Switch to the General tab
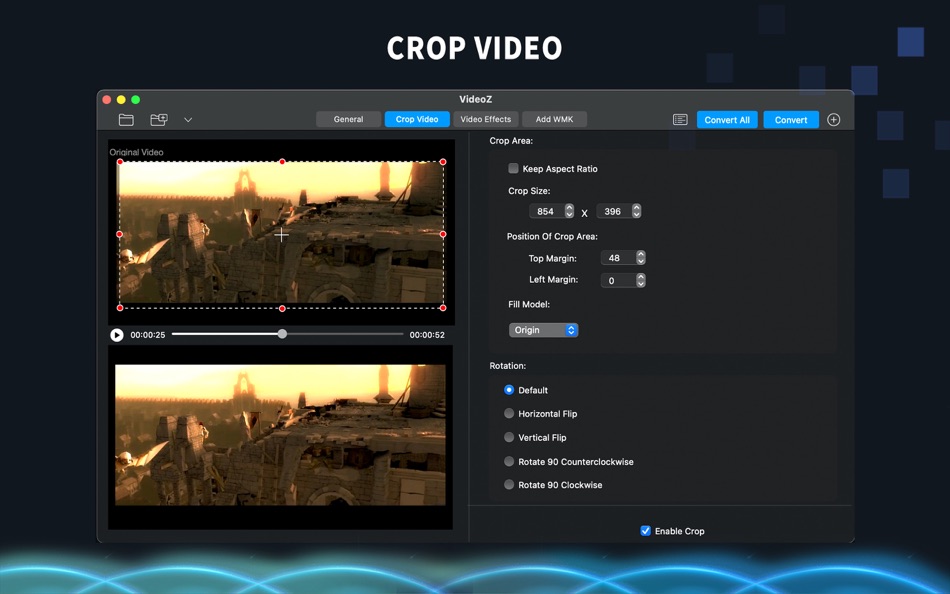Screen dimensions: 950x594 pyautogui.click(x=348, y=119)
